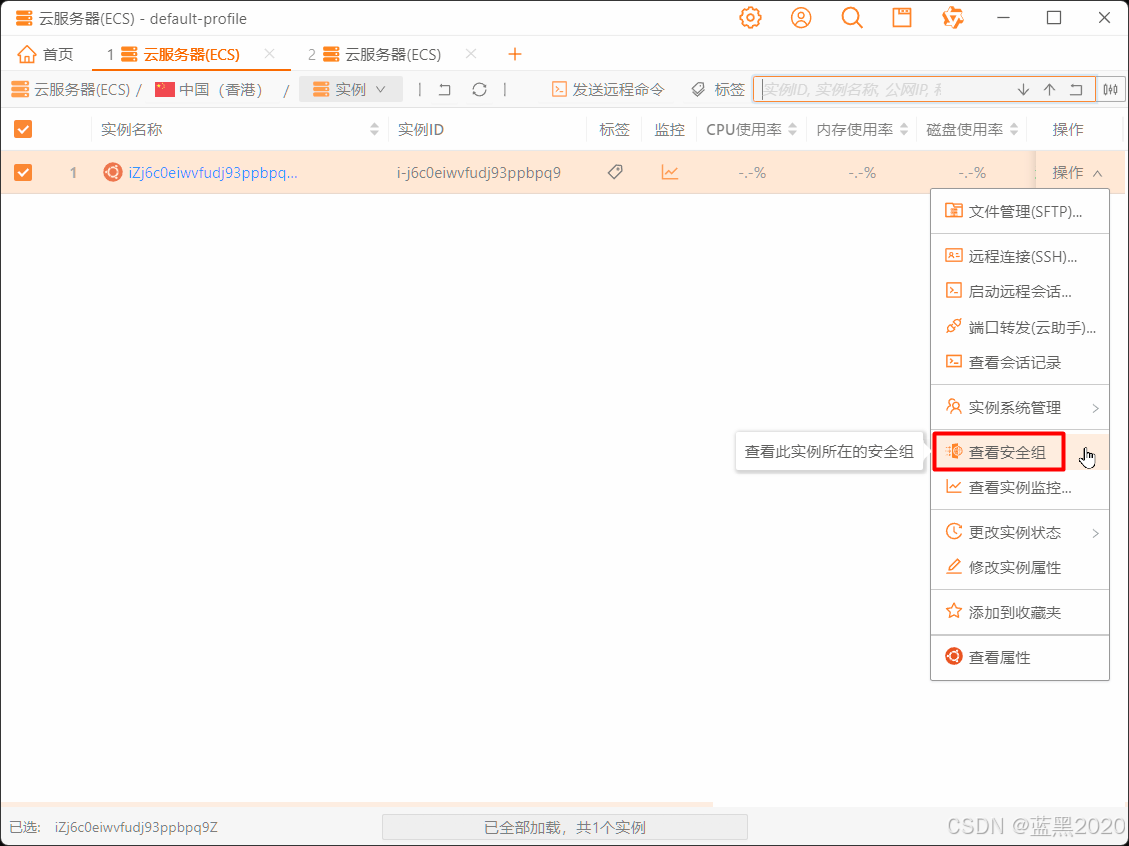The height and width of the screenshot is (846, 1129).
Task: Sort by 内存使用率 column
Action: point(904,130)
